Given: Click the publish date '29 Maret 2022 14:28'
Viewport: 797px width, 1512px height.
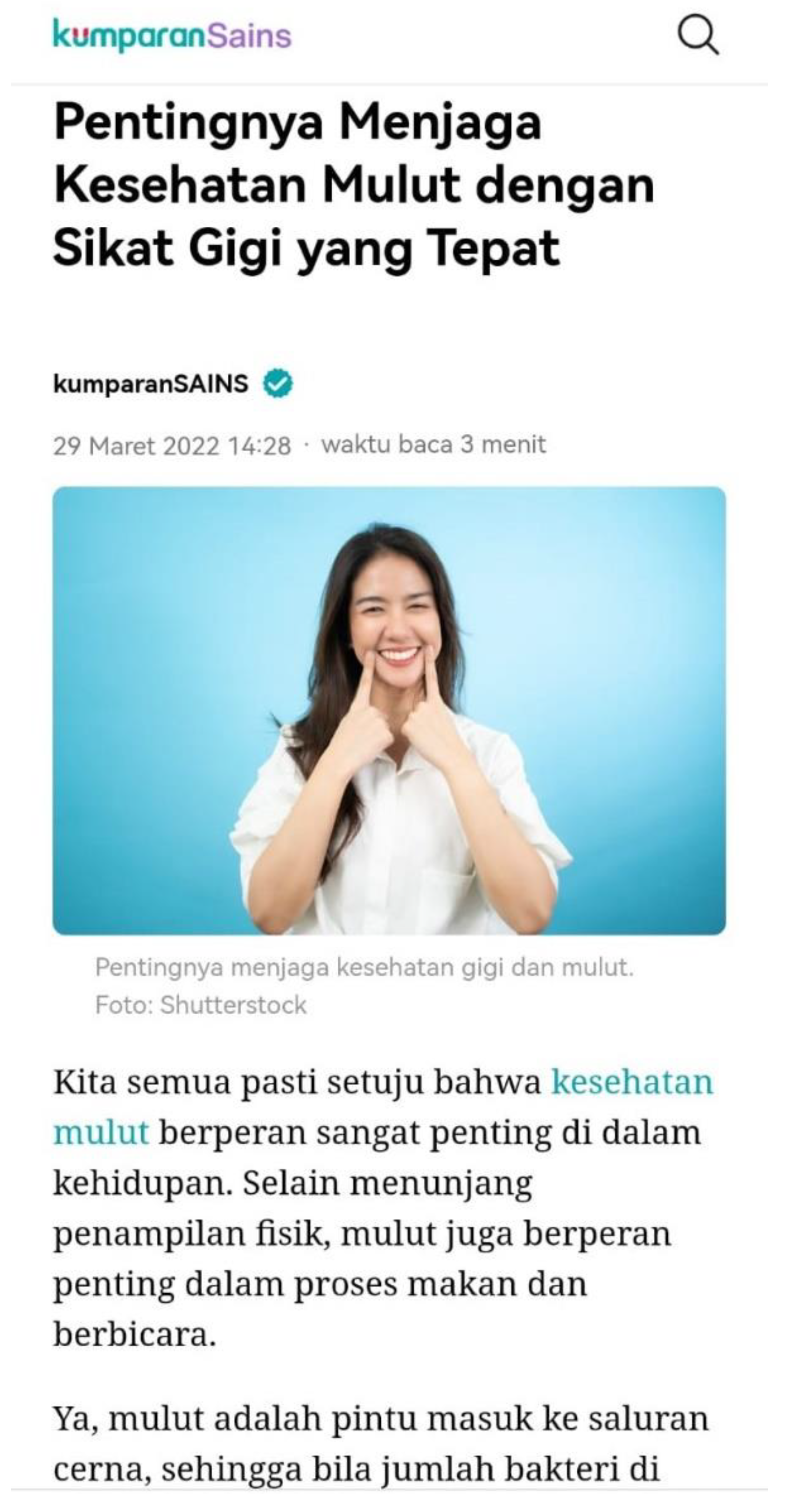Looking at the screenshot, I should click(x=172, y=446).
